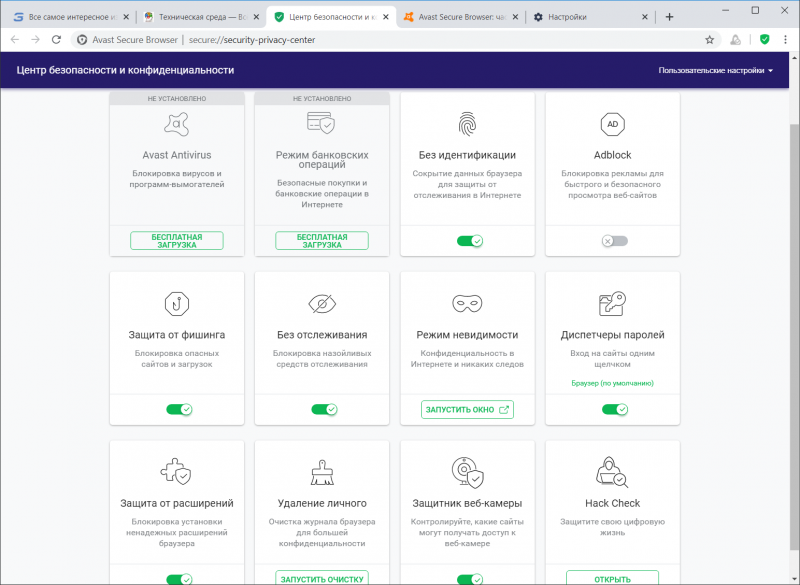Viewport: 800px width, 585px height.
Task: Open Hack Check with Открыть button
Action: [x=612, y=578]
